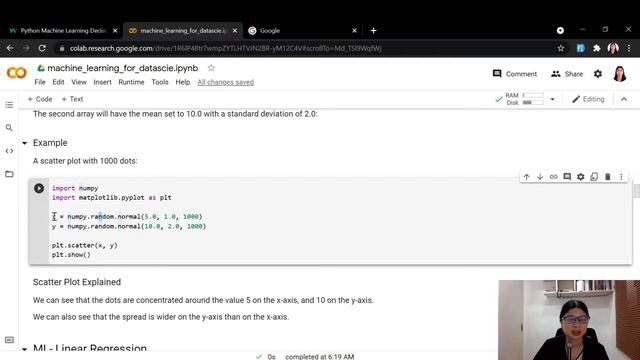Open Chrome profile avatar
640x360 pixels.
[613, 48]
